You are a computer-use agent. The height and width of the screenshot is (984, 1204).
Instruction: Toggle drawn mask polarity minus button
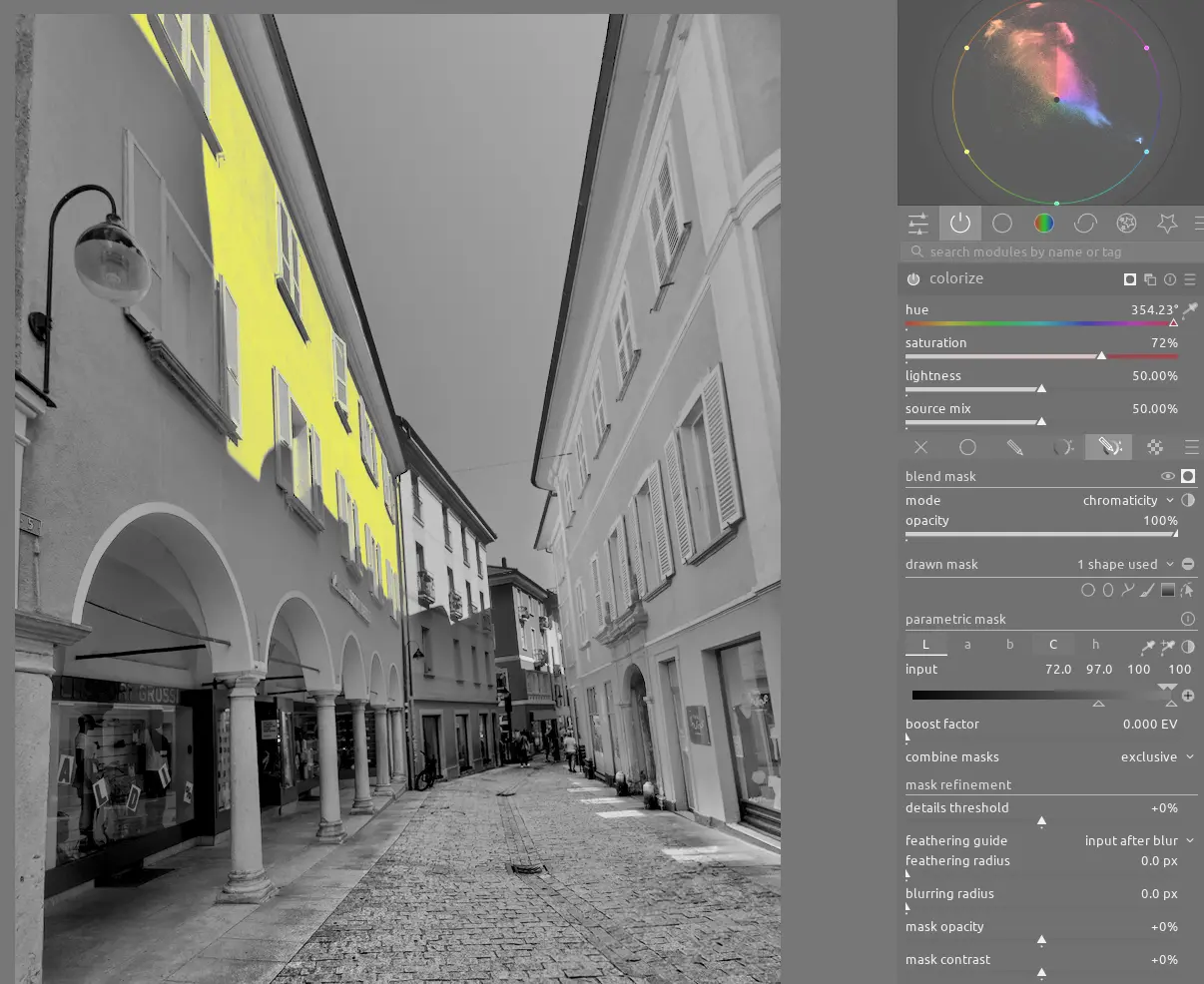pyautogui.click(x=1188, y=565)
